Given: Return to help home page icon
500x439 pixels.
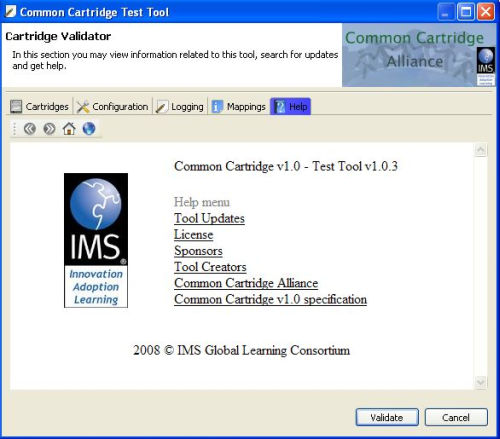Looking at the screenshot, I should pos(69,129).
